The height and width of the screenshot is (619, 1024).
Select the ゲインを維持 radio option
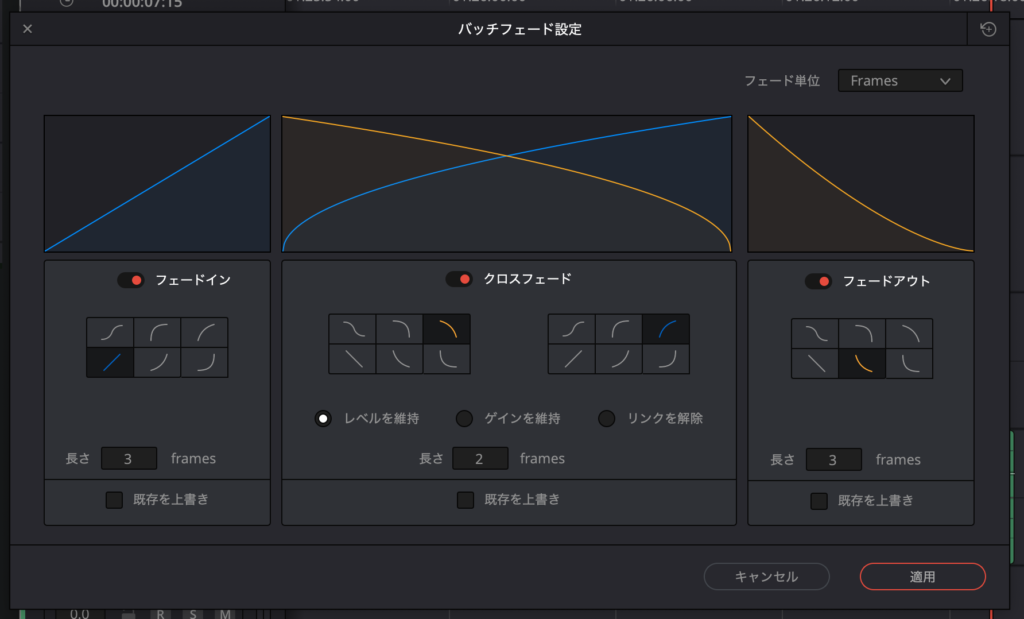[x=464, y=418]
